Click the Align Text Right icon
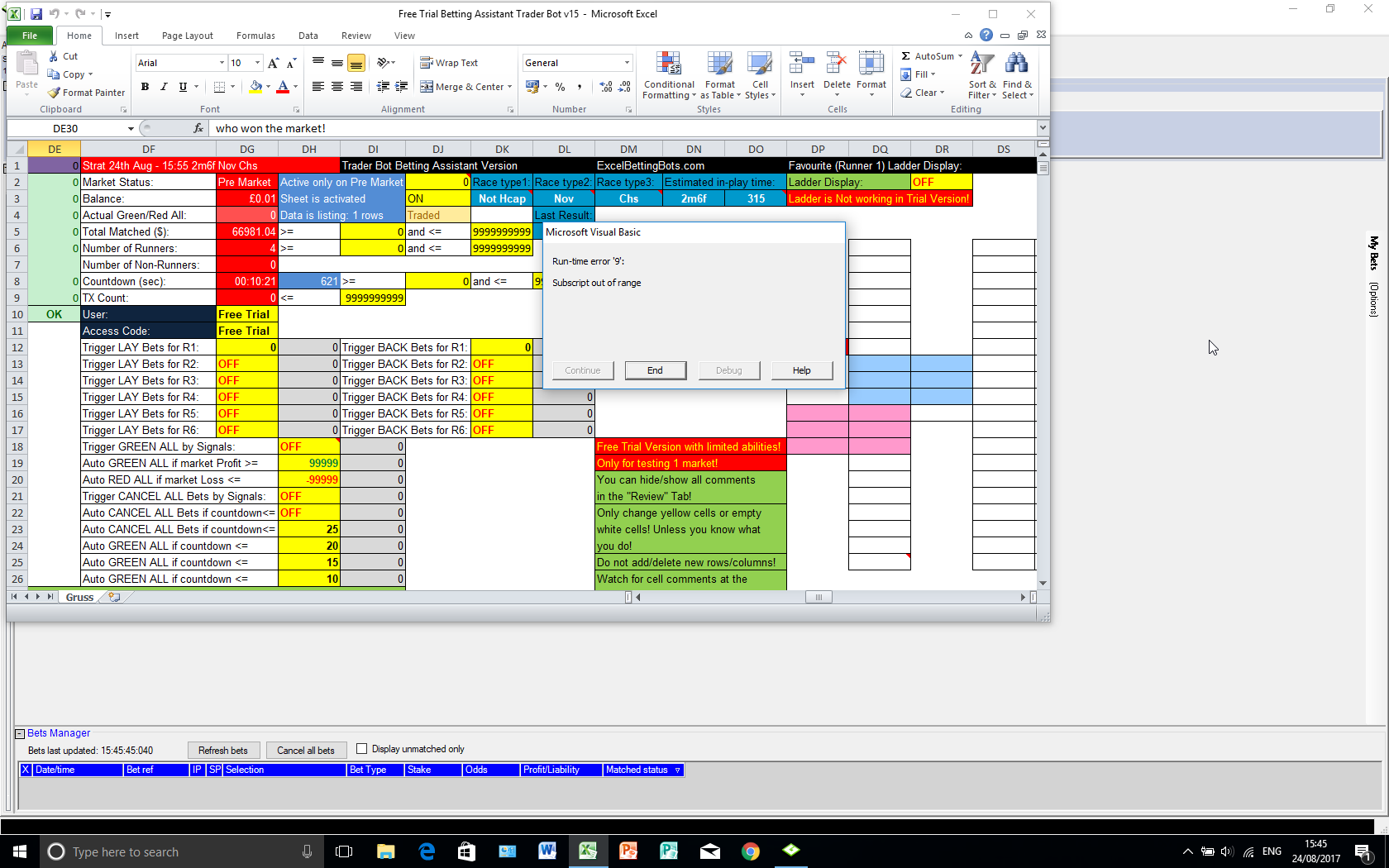This screenshot has width=1389, height=868. [356, 87]
